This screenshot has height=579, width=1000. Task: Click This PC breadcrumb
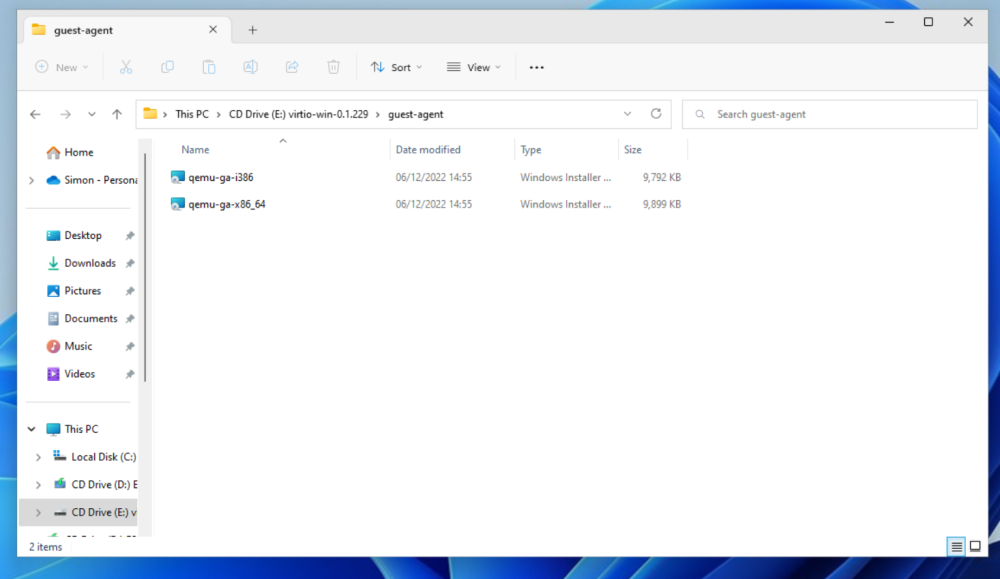[x=192, y=114]
